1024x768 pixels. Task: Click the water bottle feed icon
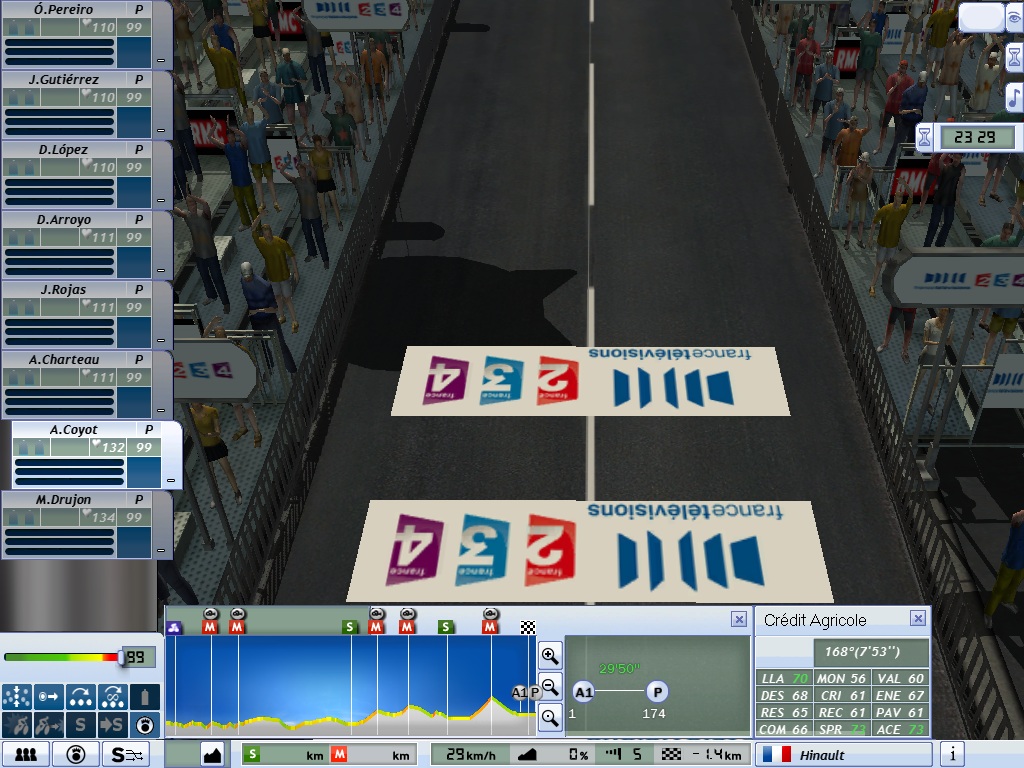145,696
